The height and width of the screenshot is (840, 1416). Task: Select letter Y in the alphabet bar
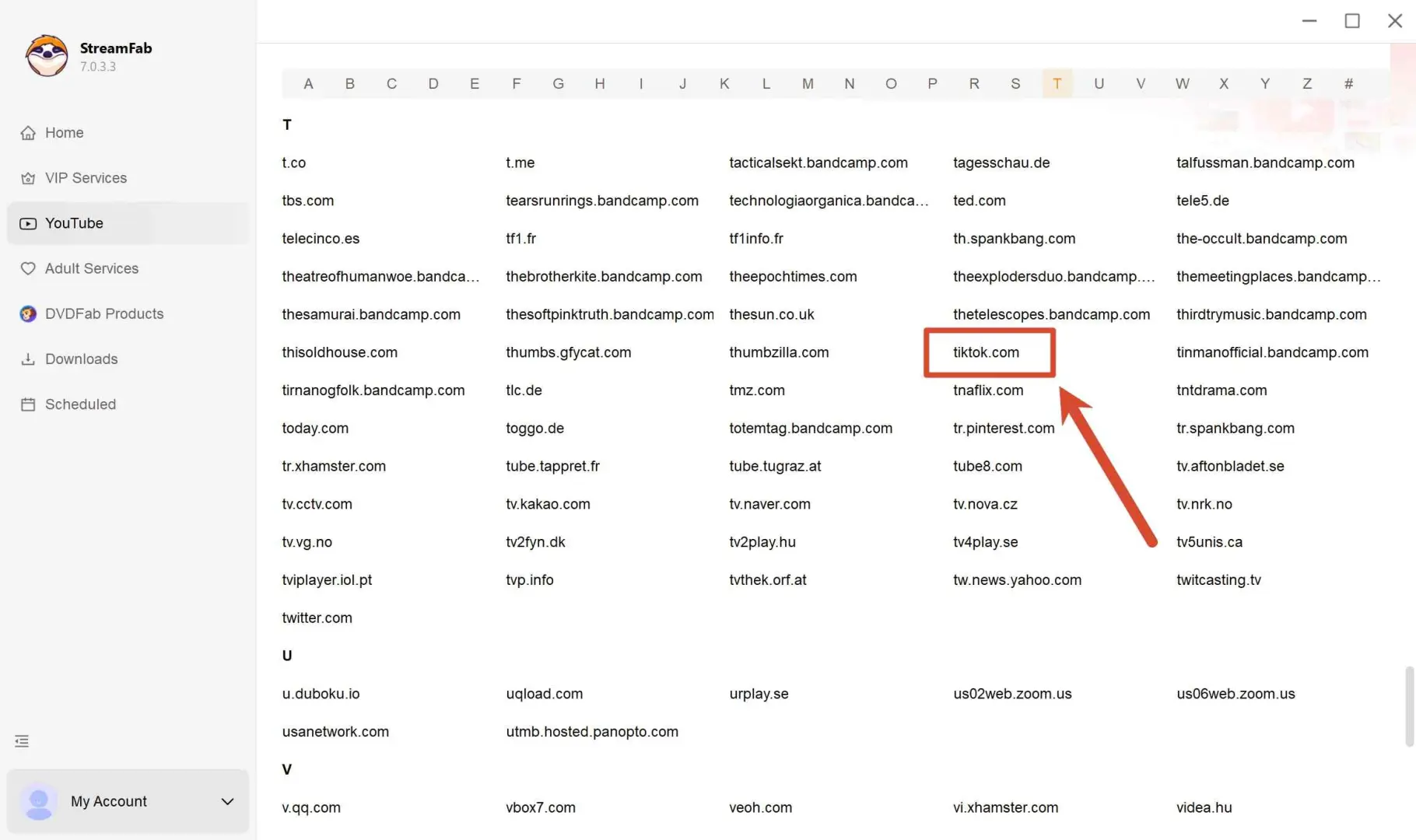click(x=1265, y=84)
